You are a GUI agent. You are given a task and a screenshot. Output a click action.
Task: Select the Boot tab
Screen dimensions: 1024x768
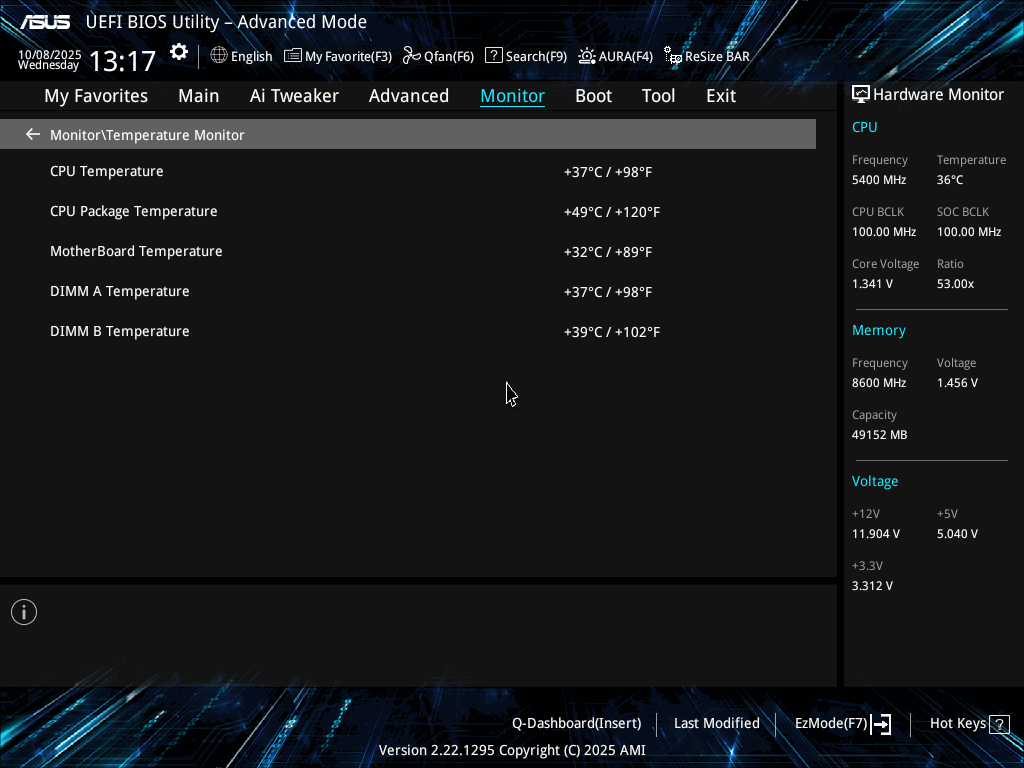(593, 96)
